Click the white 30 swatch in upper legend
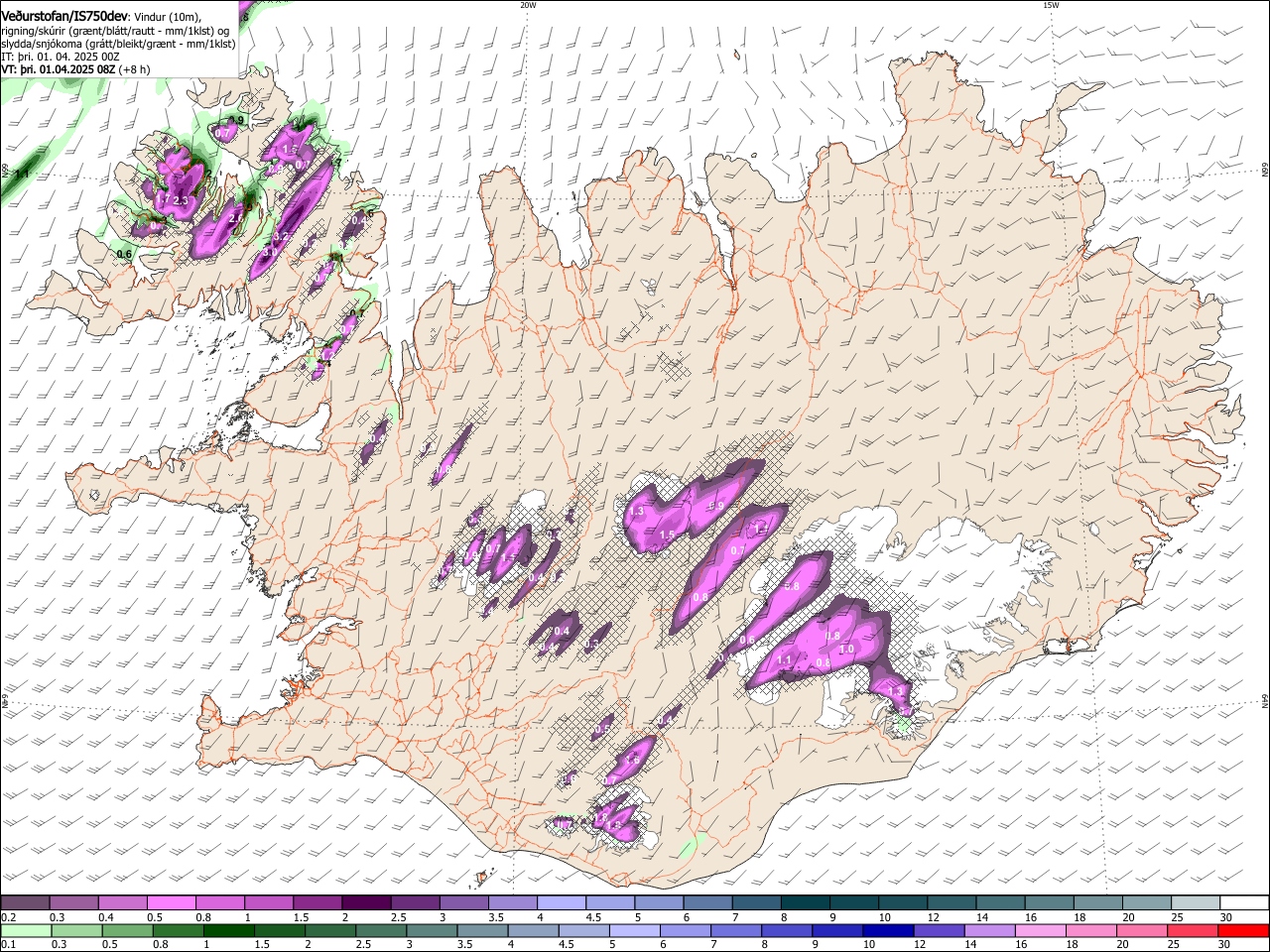1270x952 pixels. [1244, 903]
